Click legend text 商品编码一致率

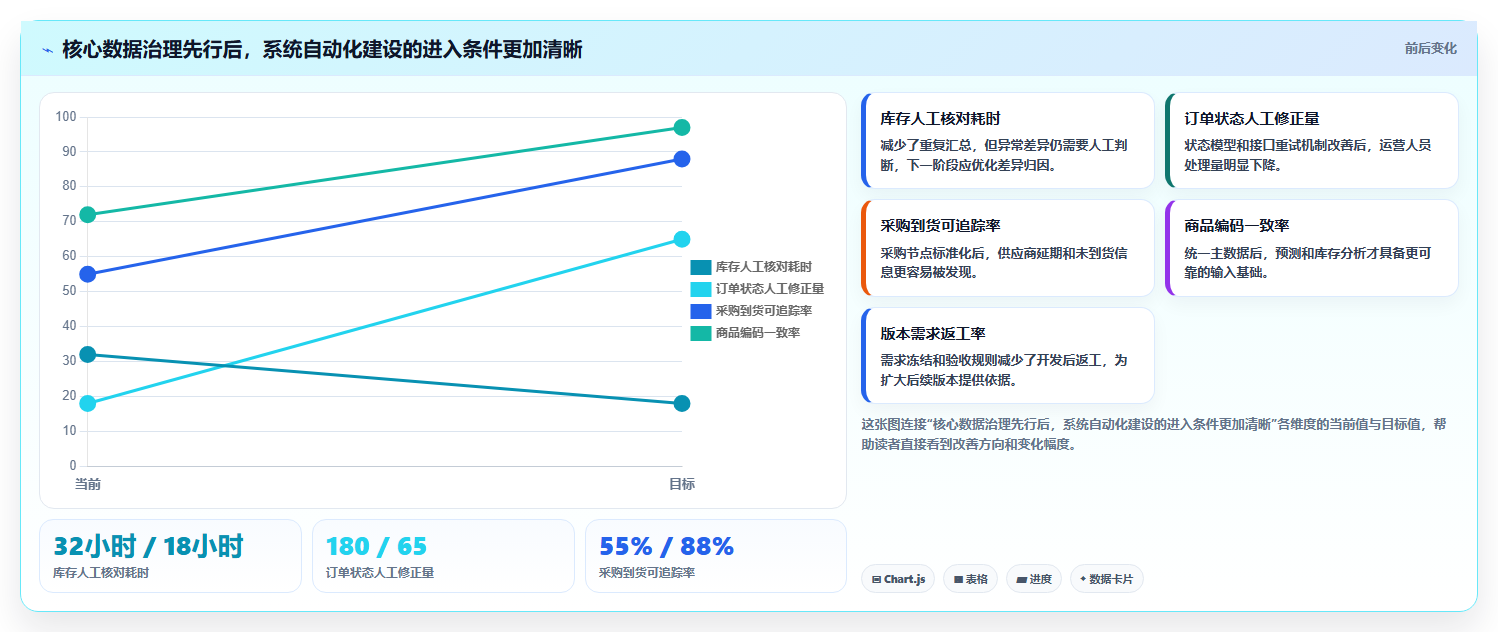pyautogui.click(x=758, y=333)
